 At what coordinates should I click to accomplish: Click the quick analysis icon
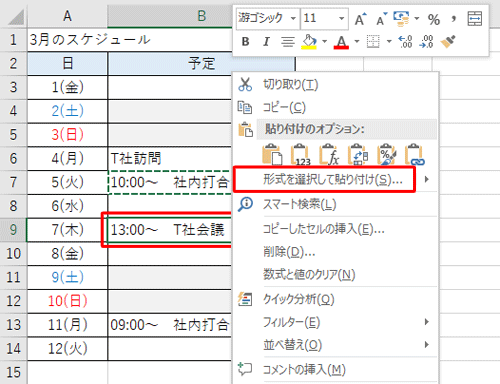[x=245, y=299]
